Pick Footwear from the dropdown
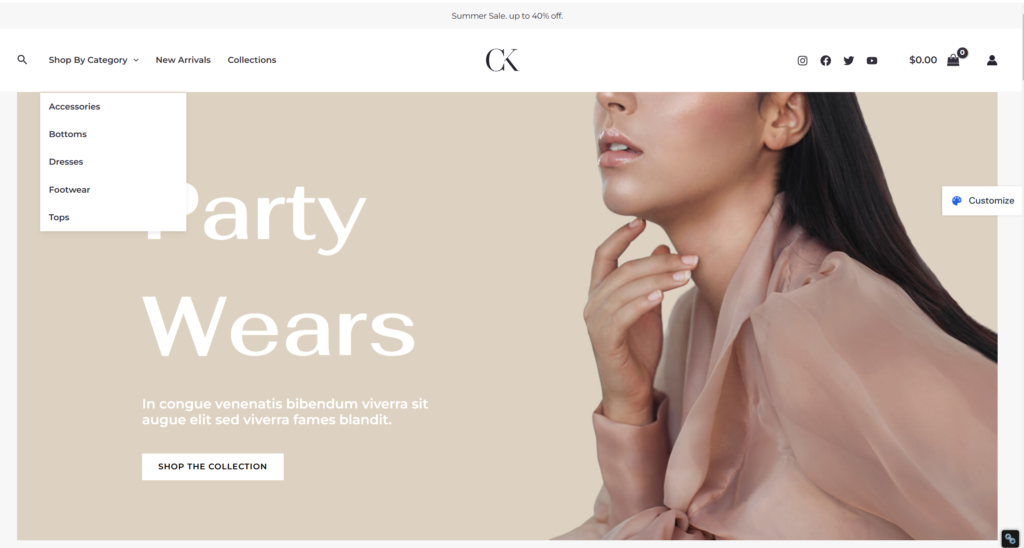Viewport: 1024px width, 548px height. [x=69, y=189]
